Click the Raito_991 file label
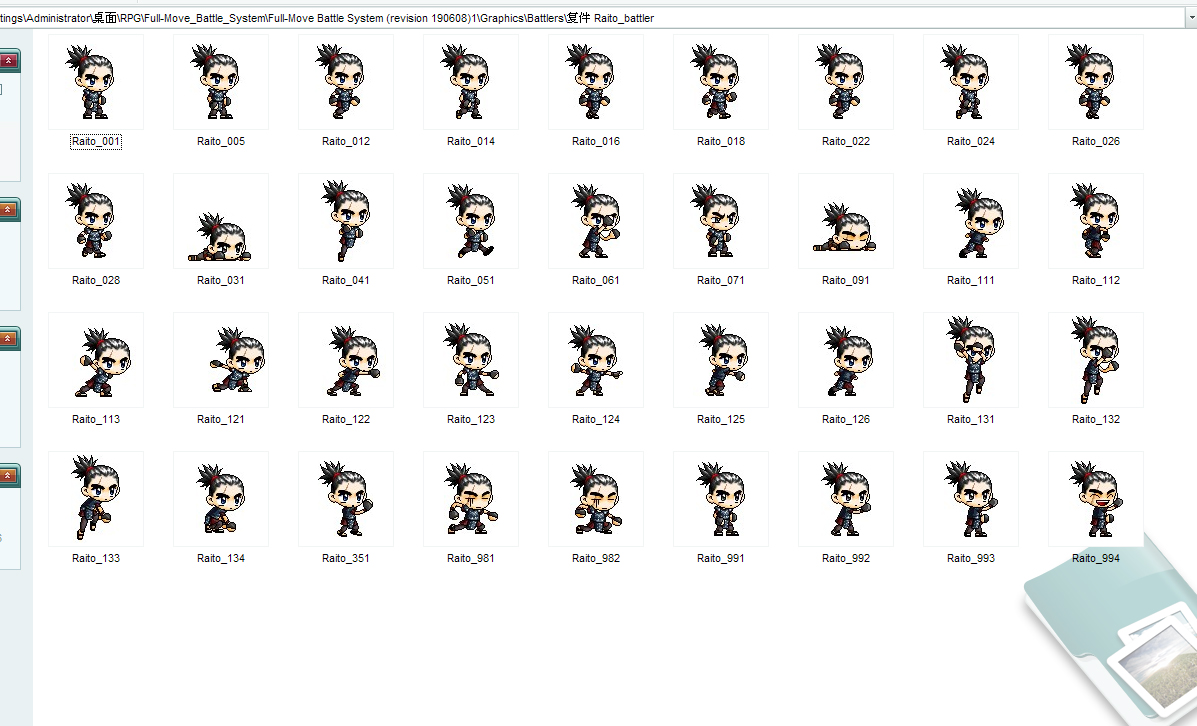Image resolution: width=1197 pixels, height=726 pixels. pos(721,558)
